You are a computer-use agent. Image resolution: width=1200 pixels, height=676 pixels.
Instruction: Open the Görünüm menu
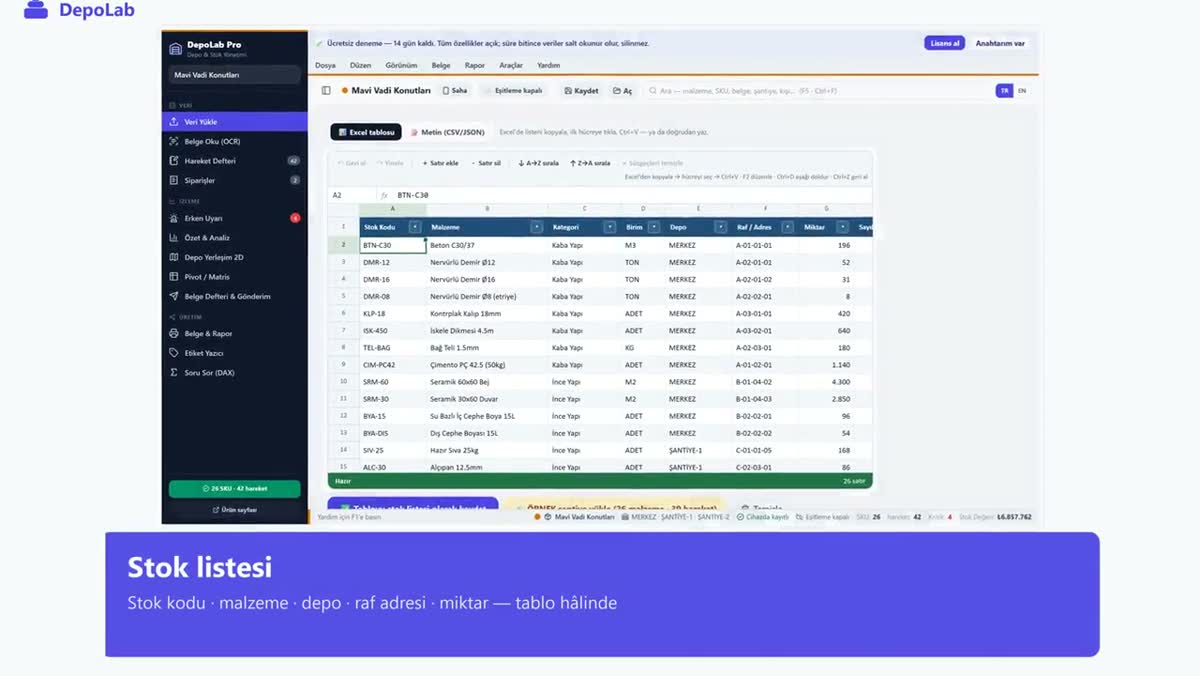tap(401, 65)
